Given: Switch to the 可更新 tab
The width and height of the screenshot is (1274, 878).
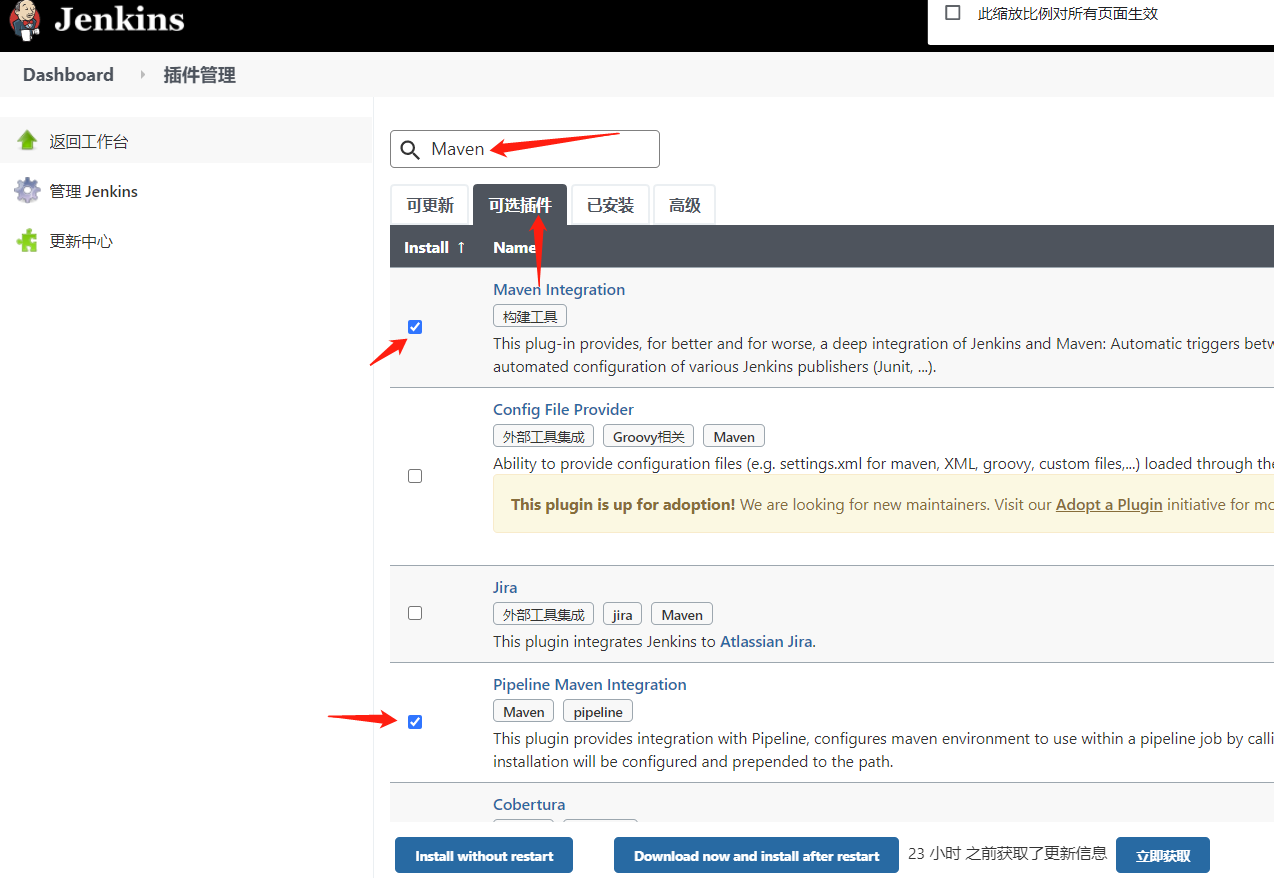Looking at the screenshot, I should (430, 205).
